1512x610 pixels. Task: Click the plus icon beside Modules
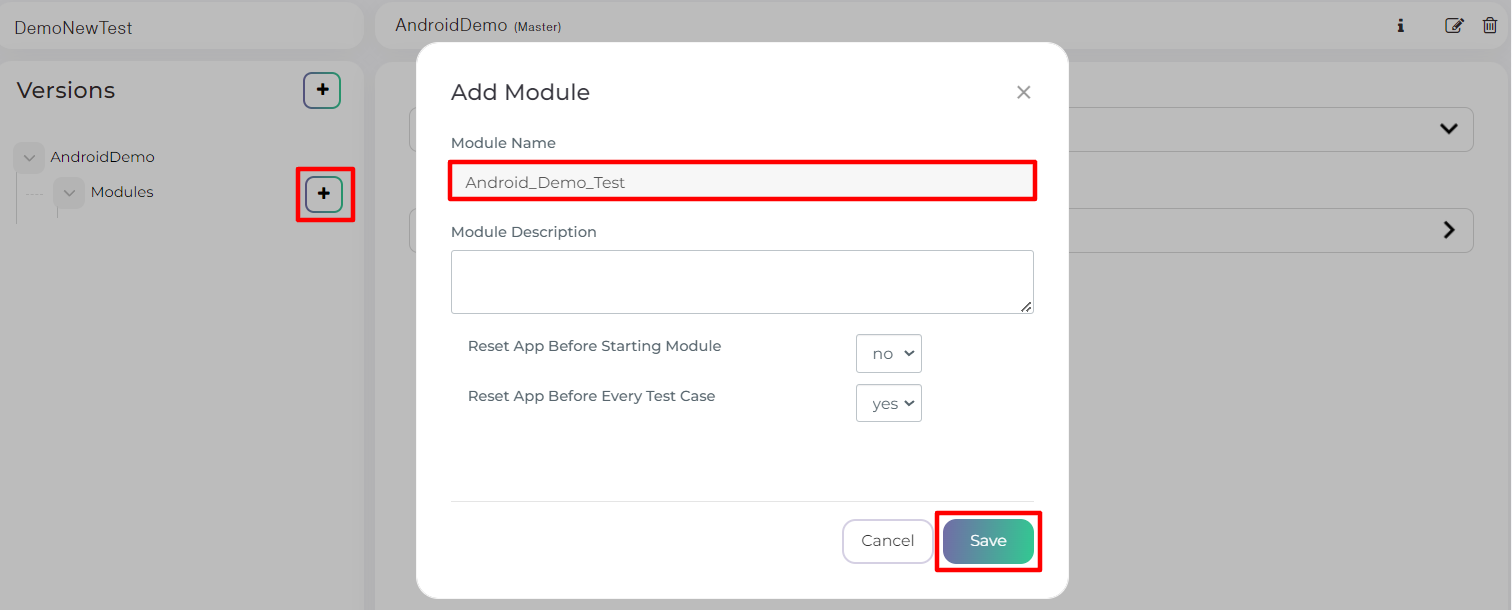(x=324, y=193)
